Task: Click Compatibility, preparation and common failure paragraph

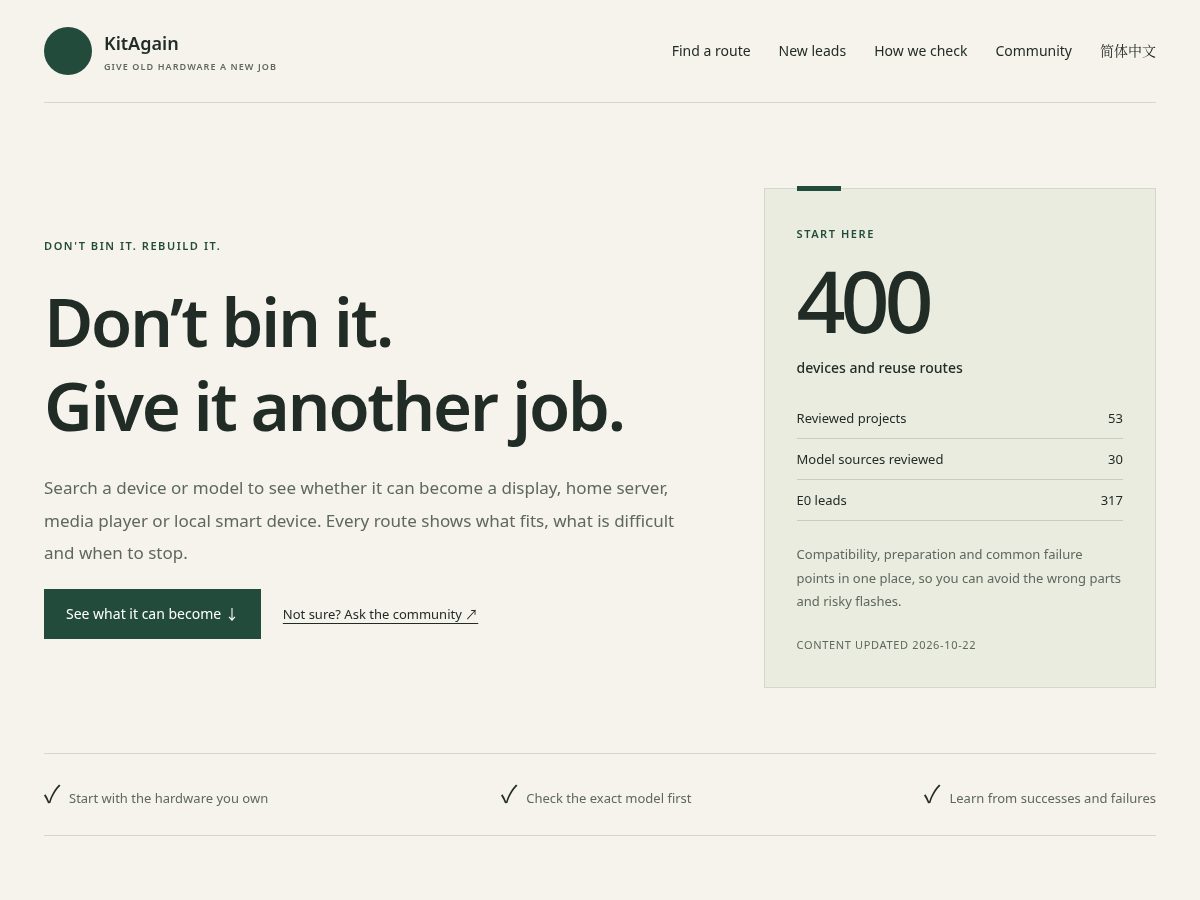Action: pos(958,578)
